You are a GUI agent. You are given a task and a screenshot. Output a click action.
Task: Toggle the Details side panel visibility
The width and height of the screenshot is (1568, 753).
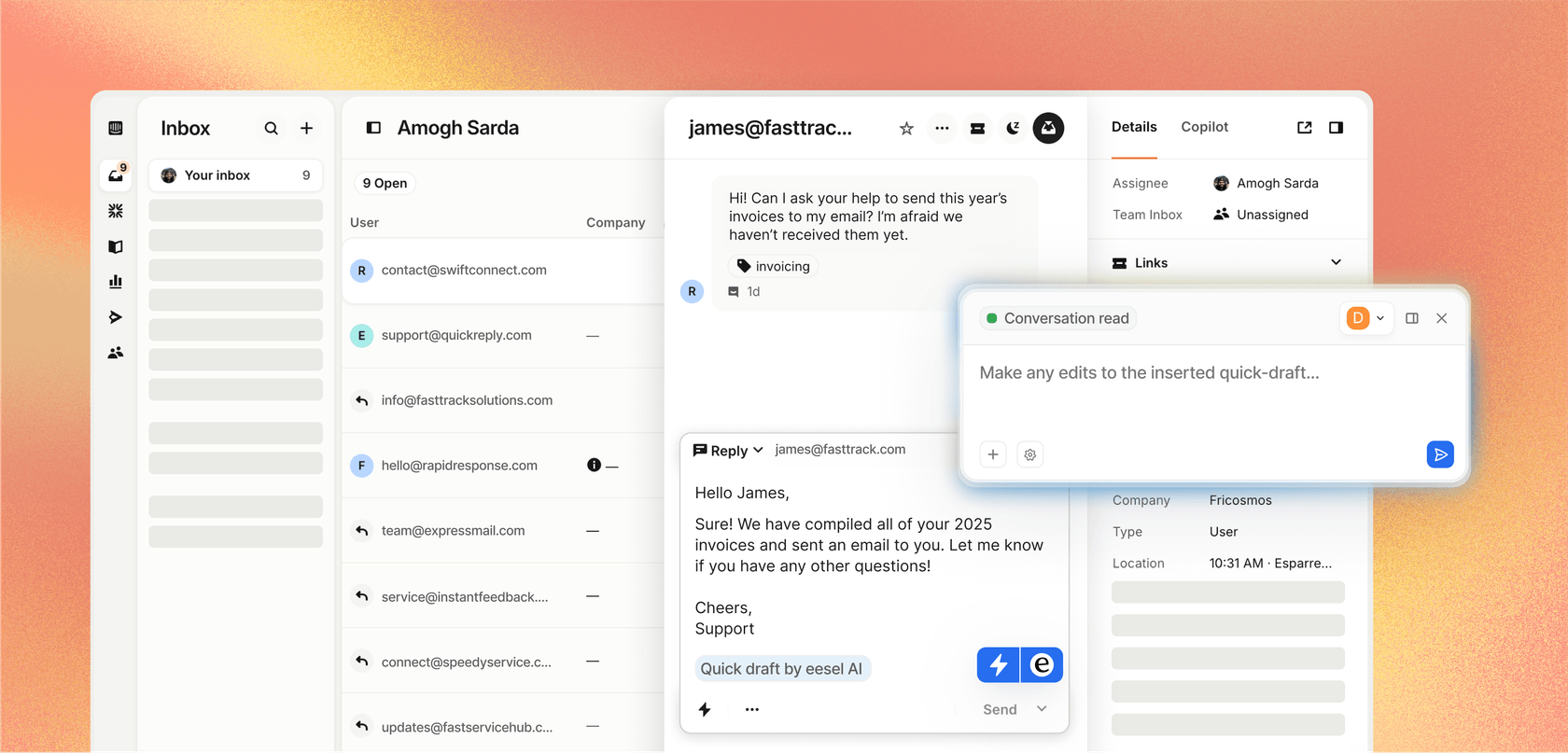pos(1336,128)
